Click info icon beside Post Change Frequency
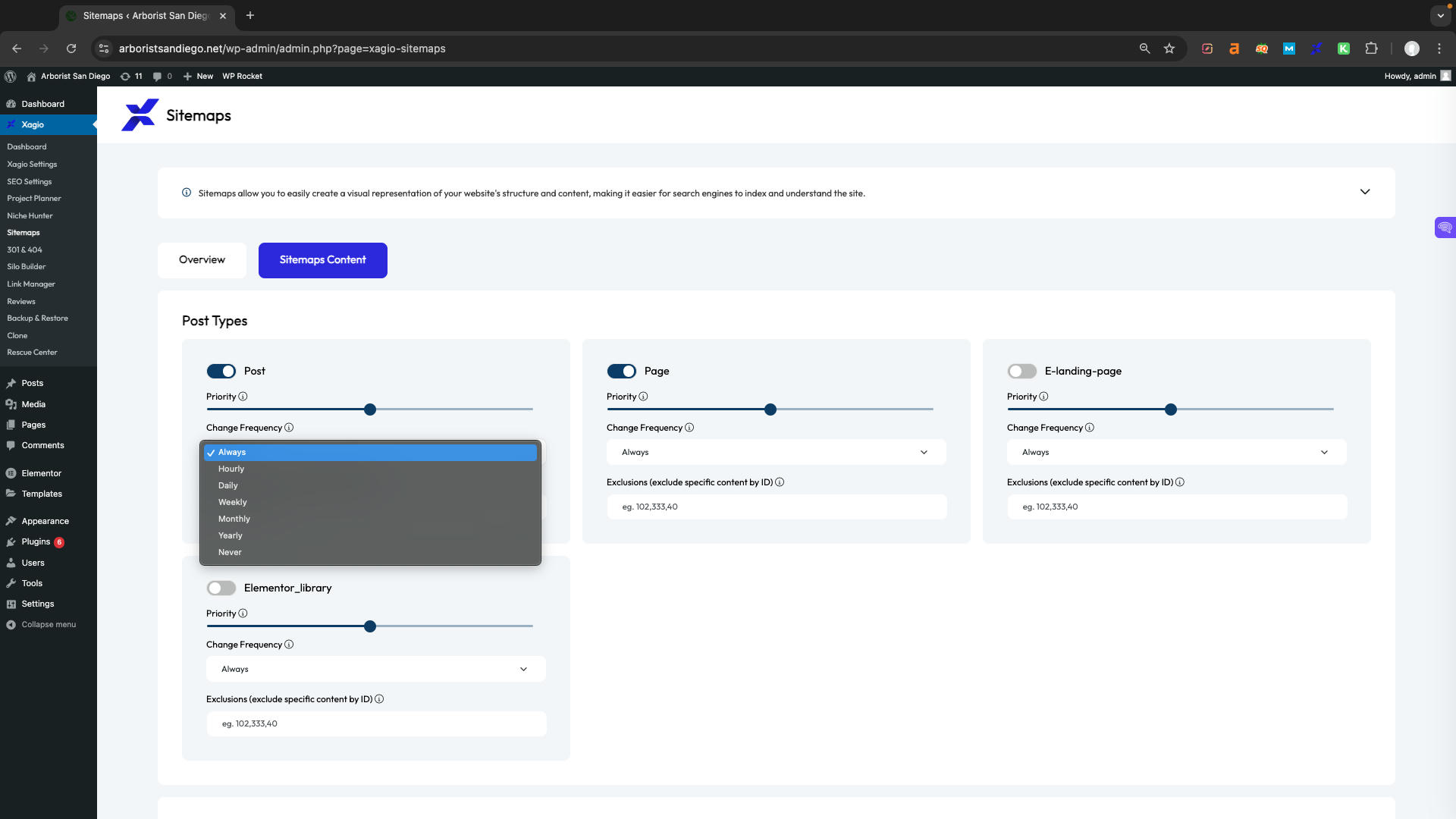Screen dimensions: 1456x819 click(x=289, y=428)
